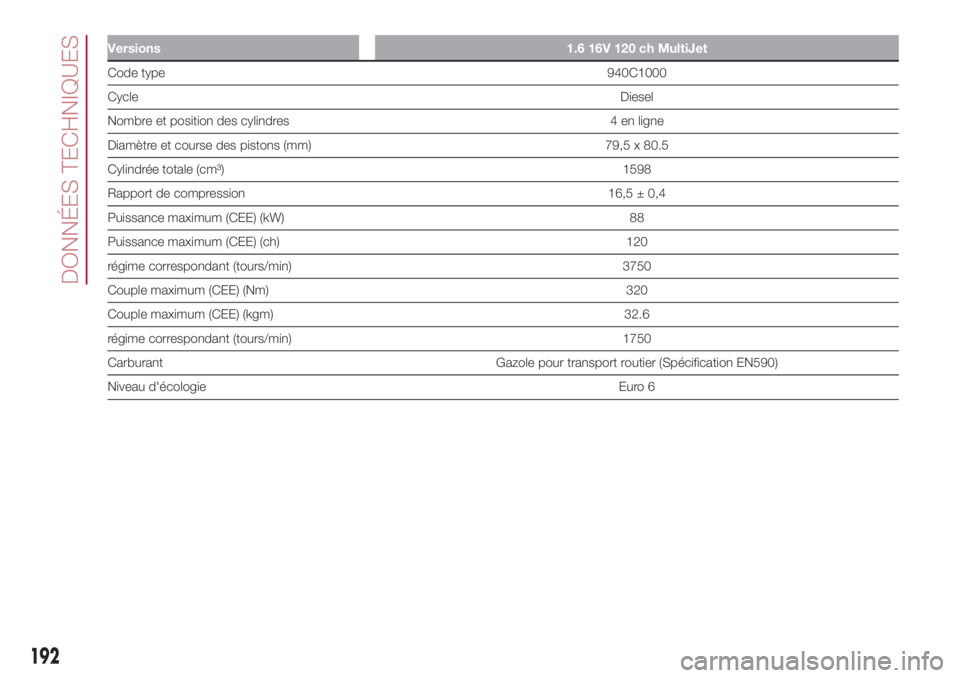Click 'Nombre et position des cylindres'
The width and height of the screenshot is (960, 678).
point(198,121)
